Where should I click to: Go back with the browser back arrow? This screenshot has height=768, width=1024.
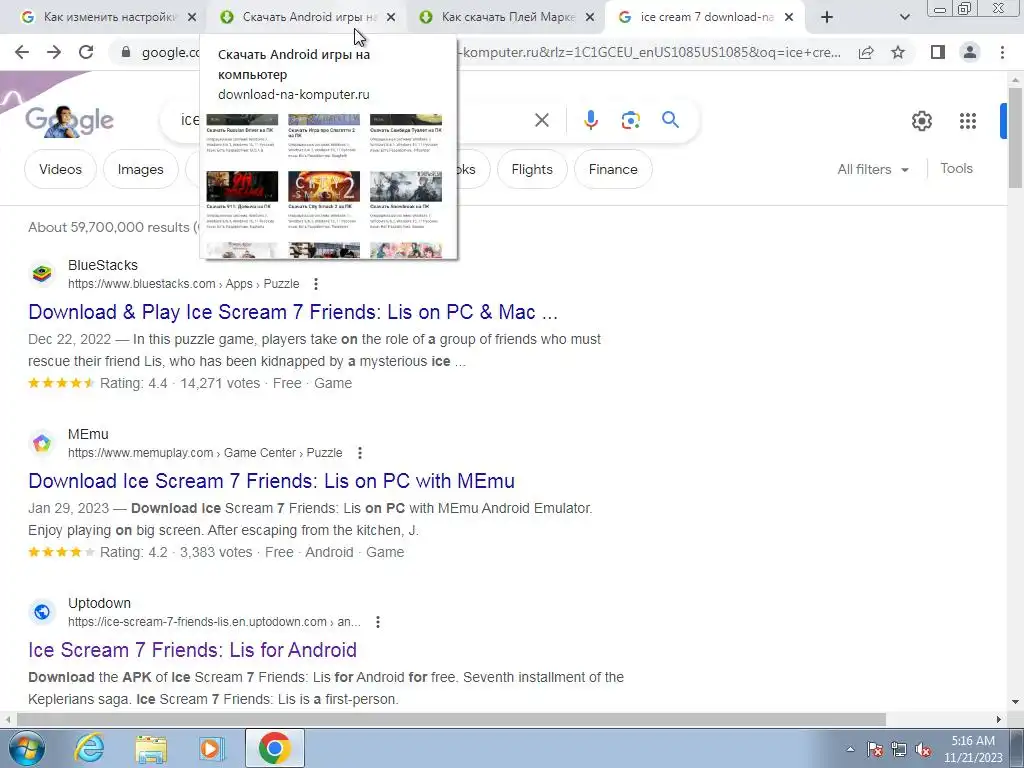coord(22,52)
